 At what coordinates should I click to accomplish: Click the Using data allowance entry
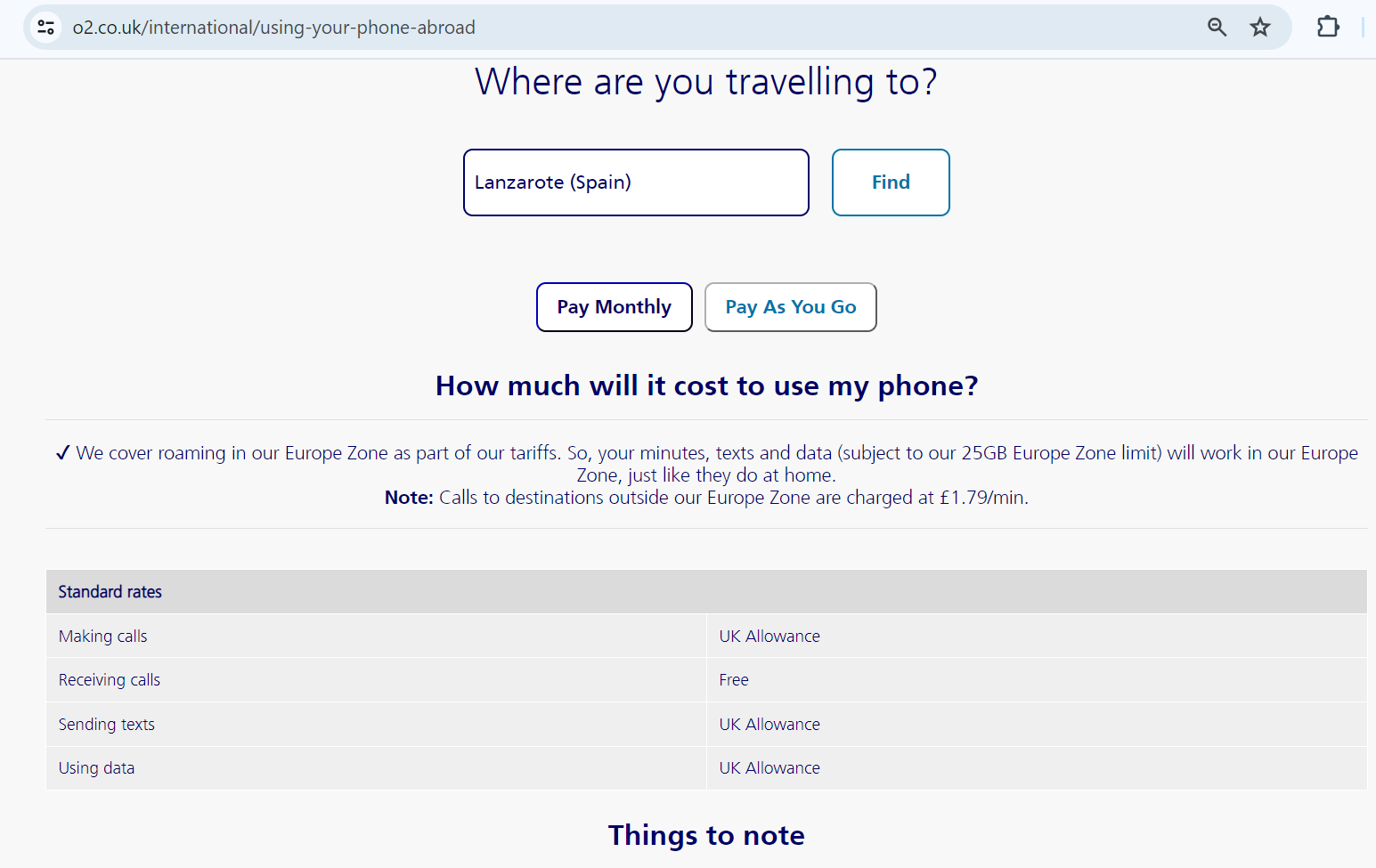tap(769, 767)
